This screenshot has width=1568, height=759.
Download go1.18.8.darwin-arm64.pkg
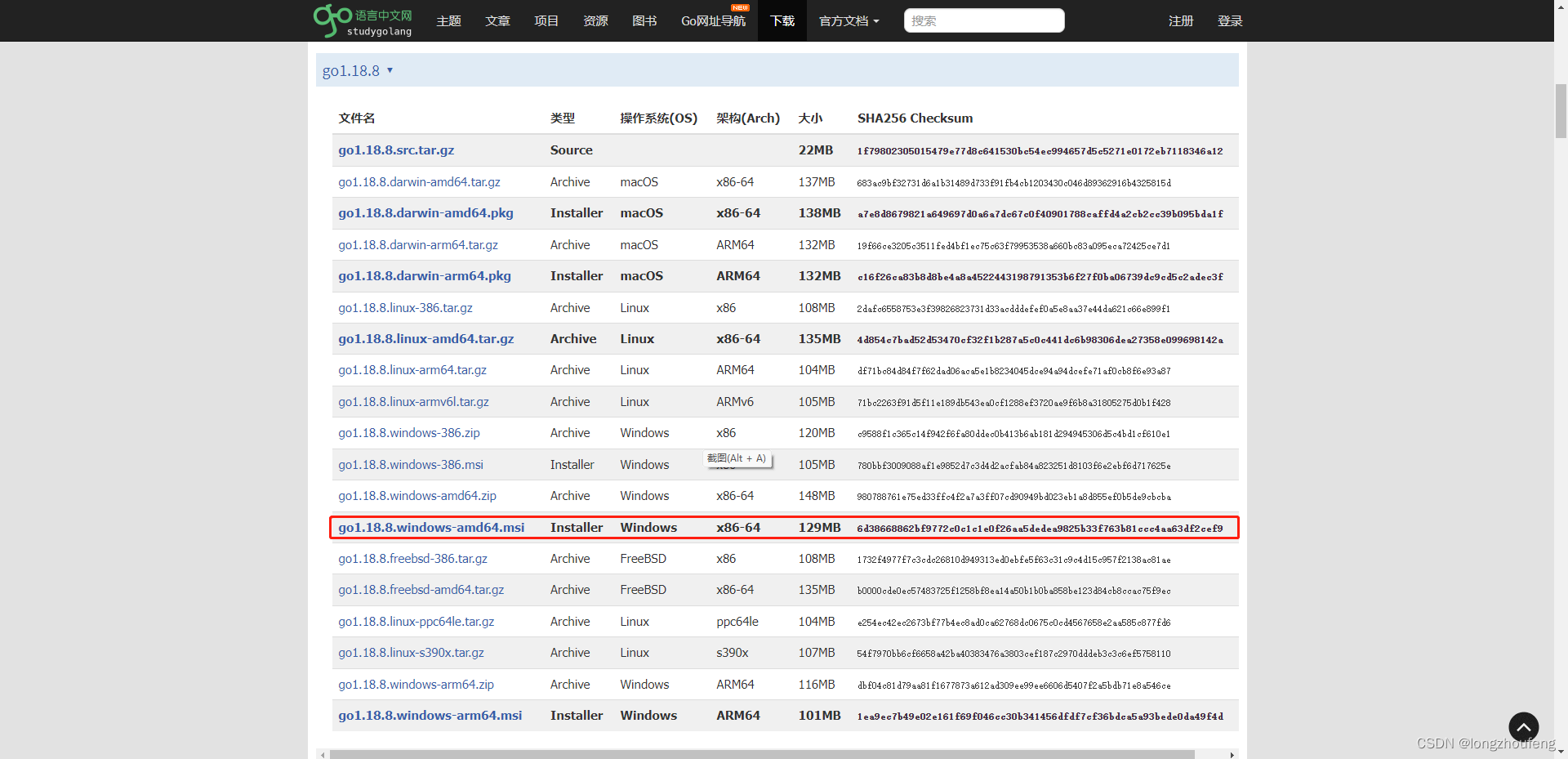coord(425,276)
